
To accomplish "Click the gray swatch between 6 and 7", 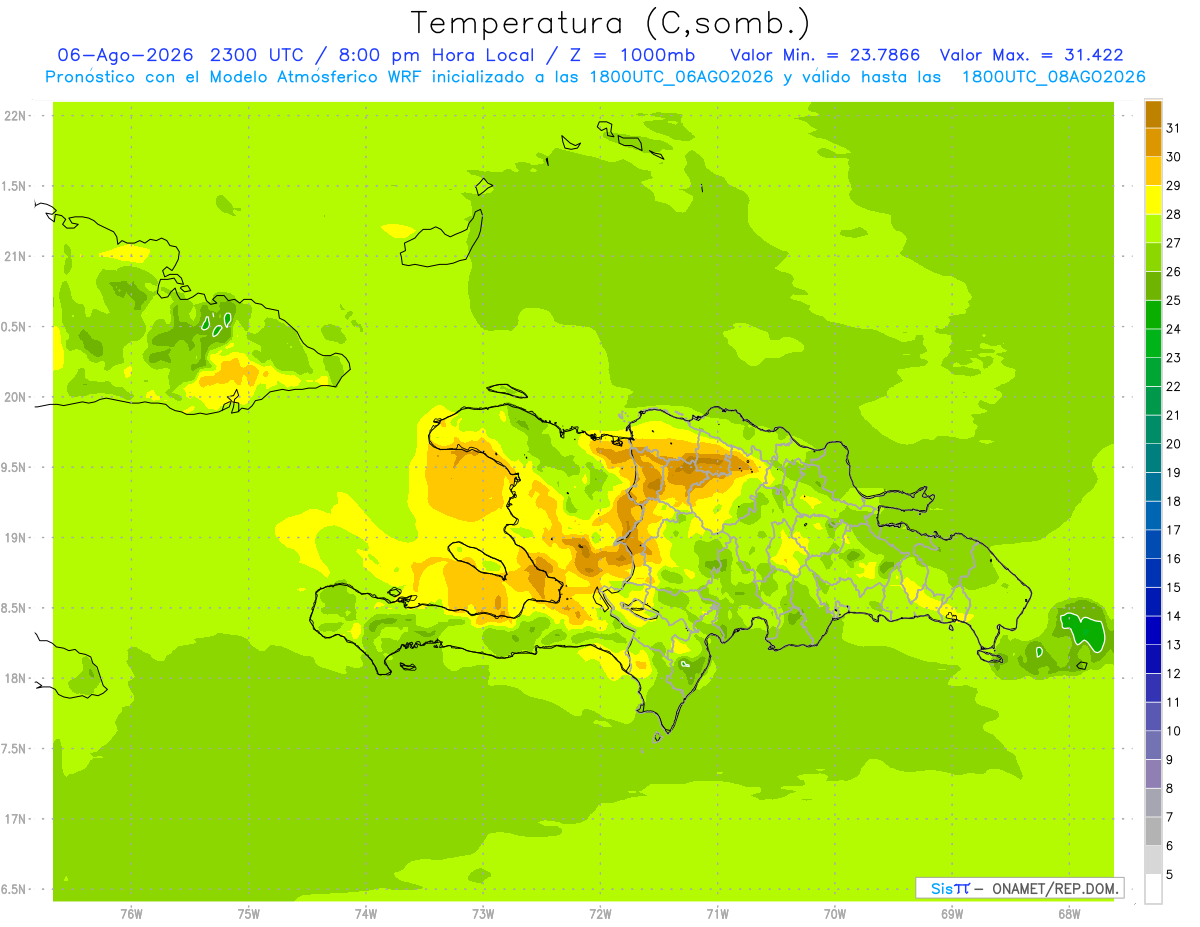I will click(x=1153, y=831).
